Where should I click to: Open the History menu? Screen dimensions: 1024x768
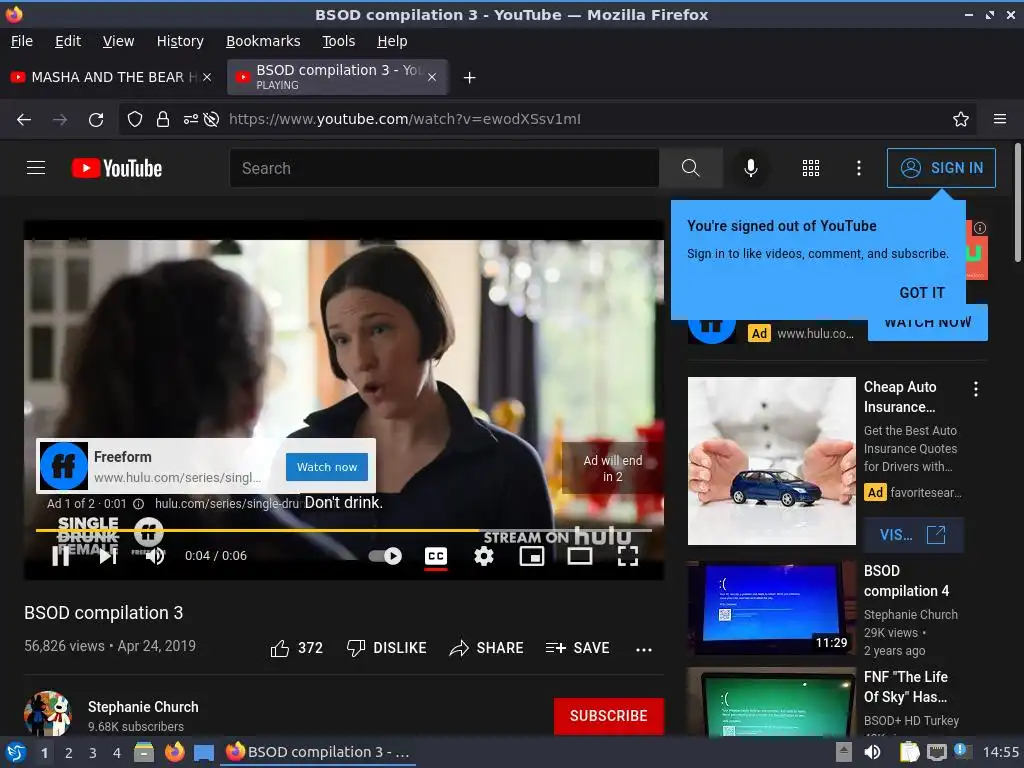coord(180,41)
